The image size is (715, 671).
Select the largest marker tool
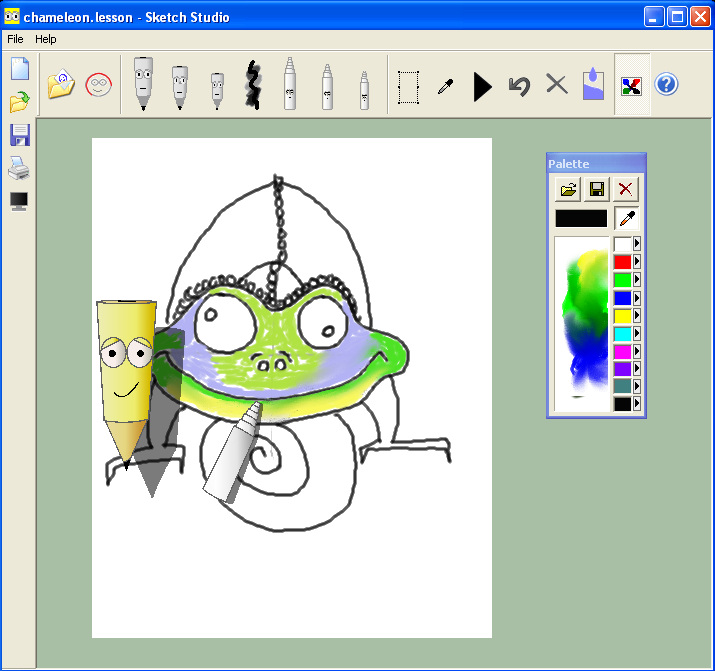[290, 85]
